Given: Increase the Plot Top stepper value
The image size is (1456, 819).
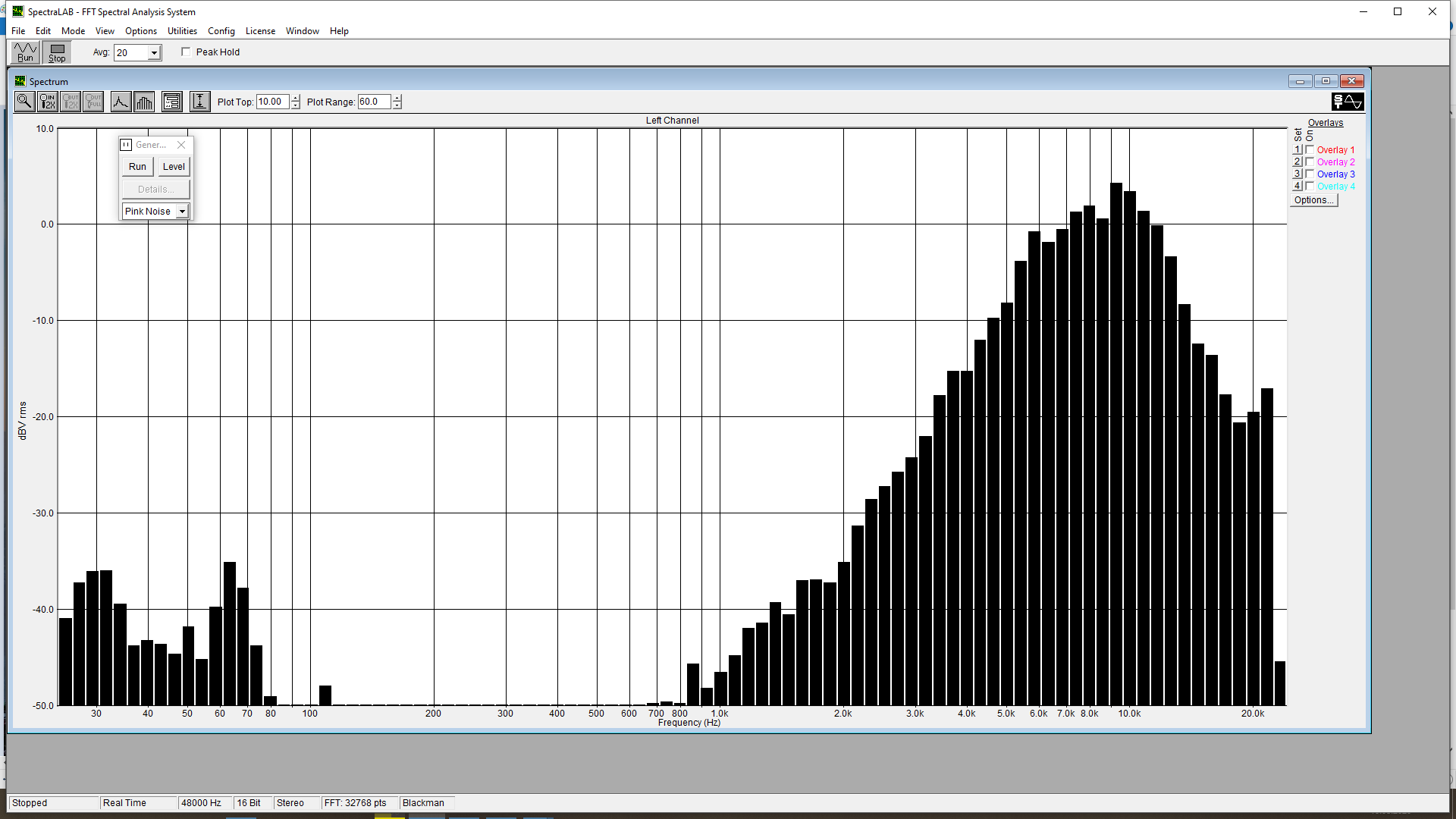Looking at the screenshot, I should [x=295, y=98].
